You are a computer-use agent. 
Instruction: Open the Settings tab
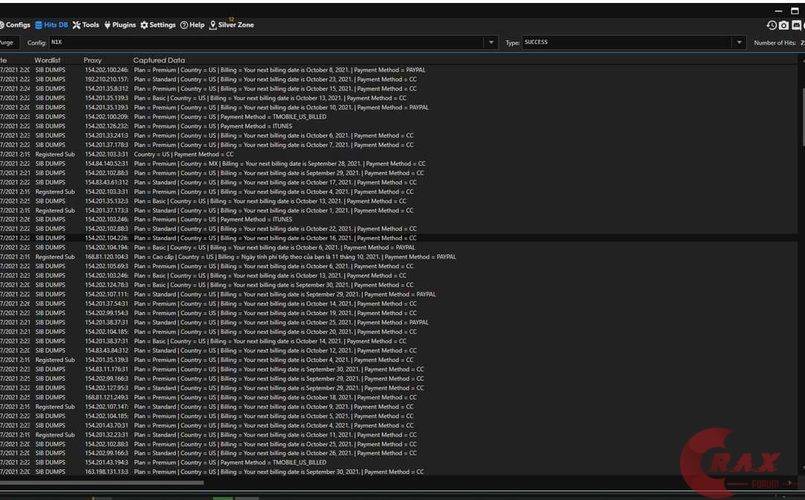pyautogui.click(x=158, y=25)
